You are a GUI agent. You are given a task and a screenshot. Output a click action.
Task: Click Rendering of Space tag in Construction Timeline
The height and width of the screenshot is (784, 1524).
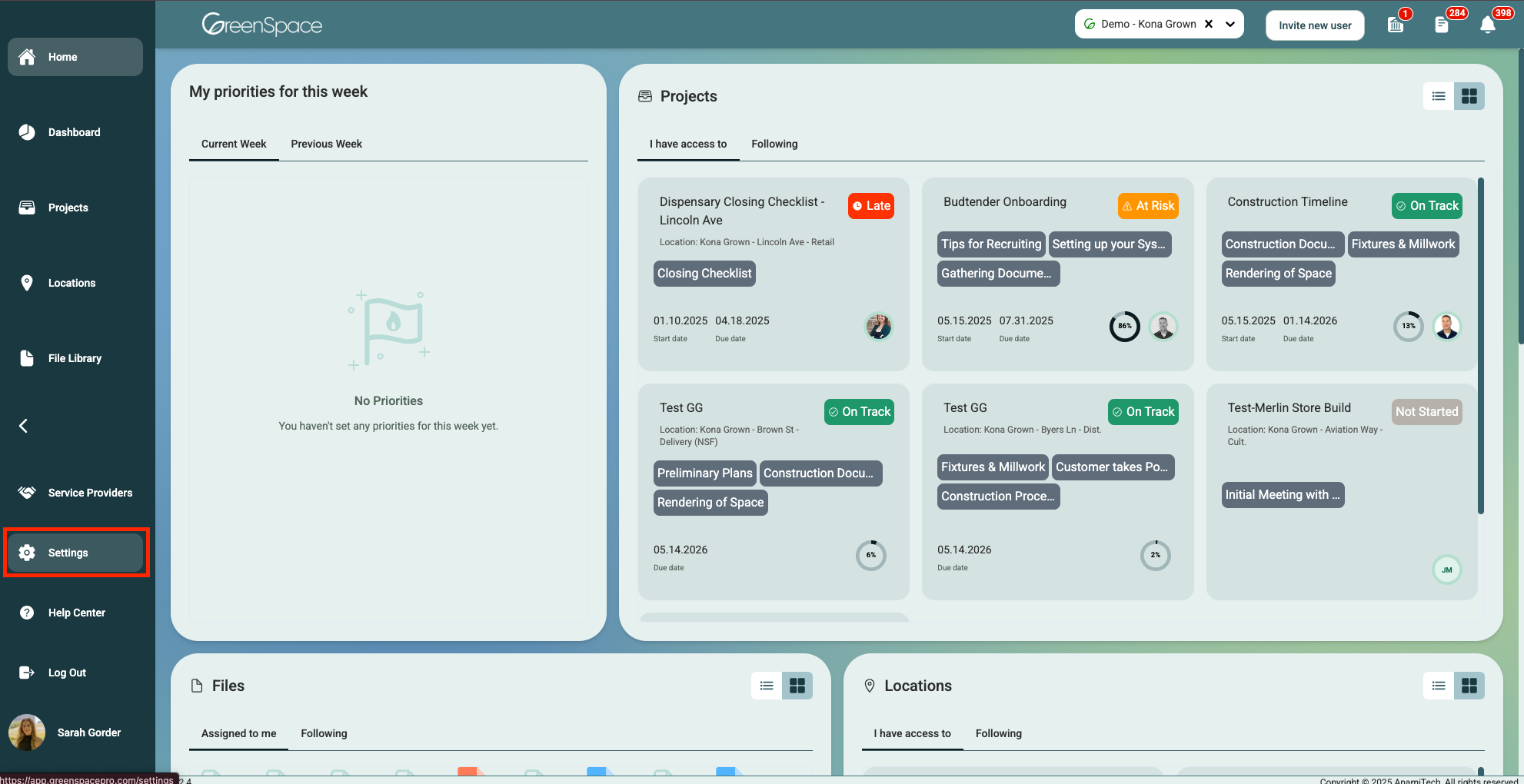(1278, 274)
